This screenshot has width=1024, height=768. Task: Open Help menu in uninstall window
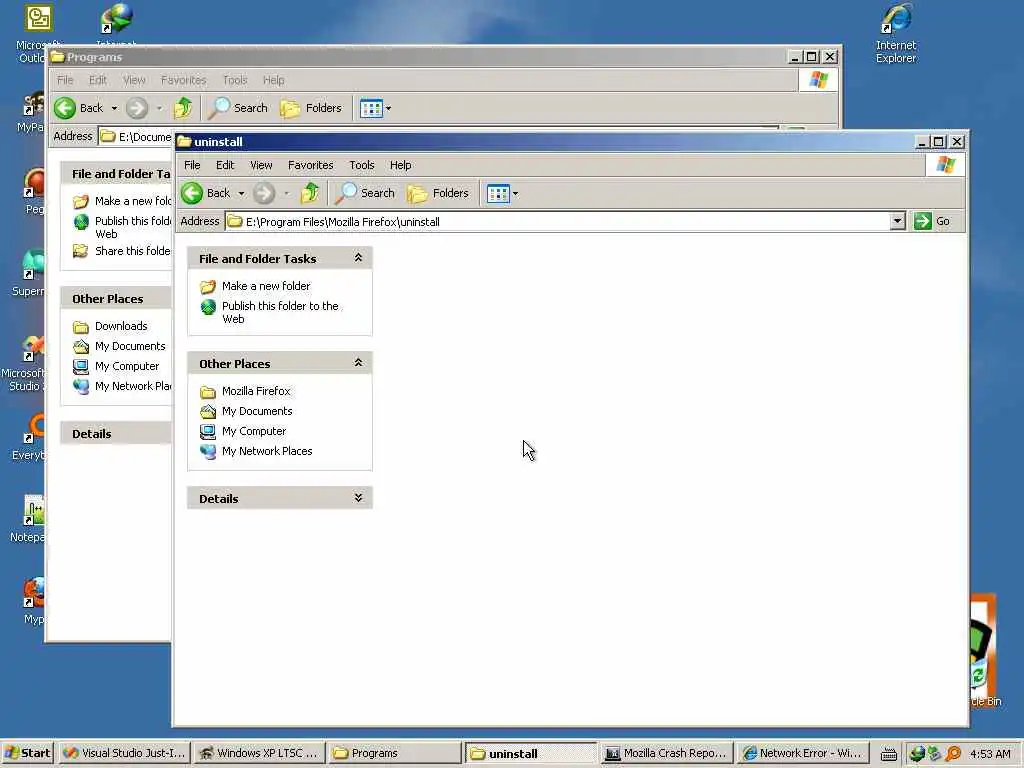[400, 165]
